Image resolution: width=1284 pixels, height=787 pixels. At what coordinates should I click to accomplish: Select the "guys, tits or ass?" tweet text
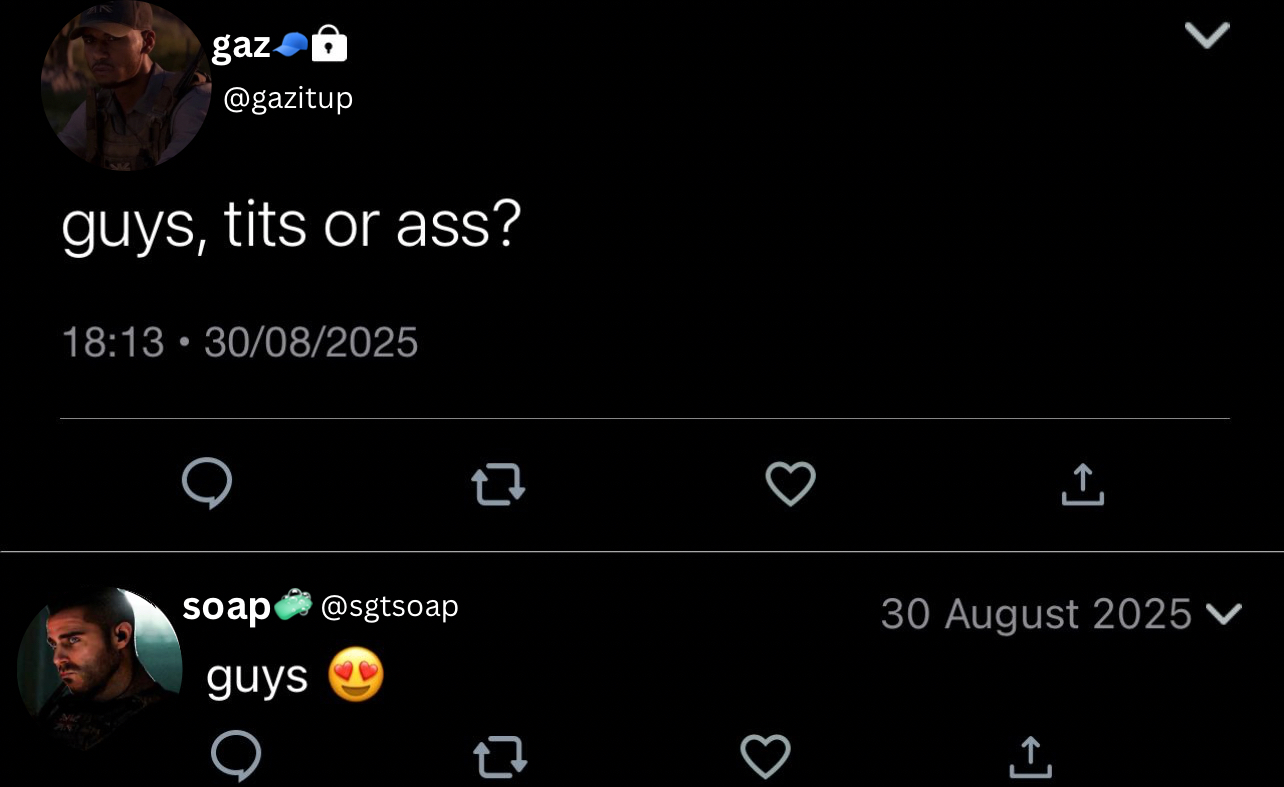pyautogui.click(x=291, y=224)
